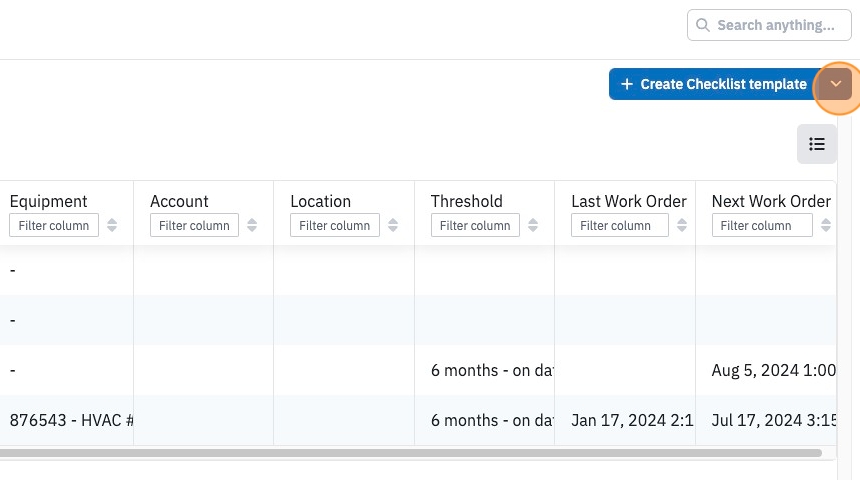Click the Equipment filter column field
This screenshot has height=480, width=860.
coord(54,225)
